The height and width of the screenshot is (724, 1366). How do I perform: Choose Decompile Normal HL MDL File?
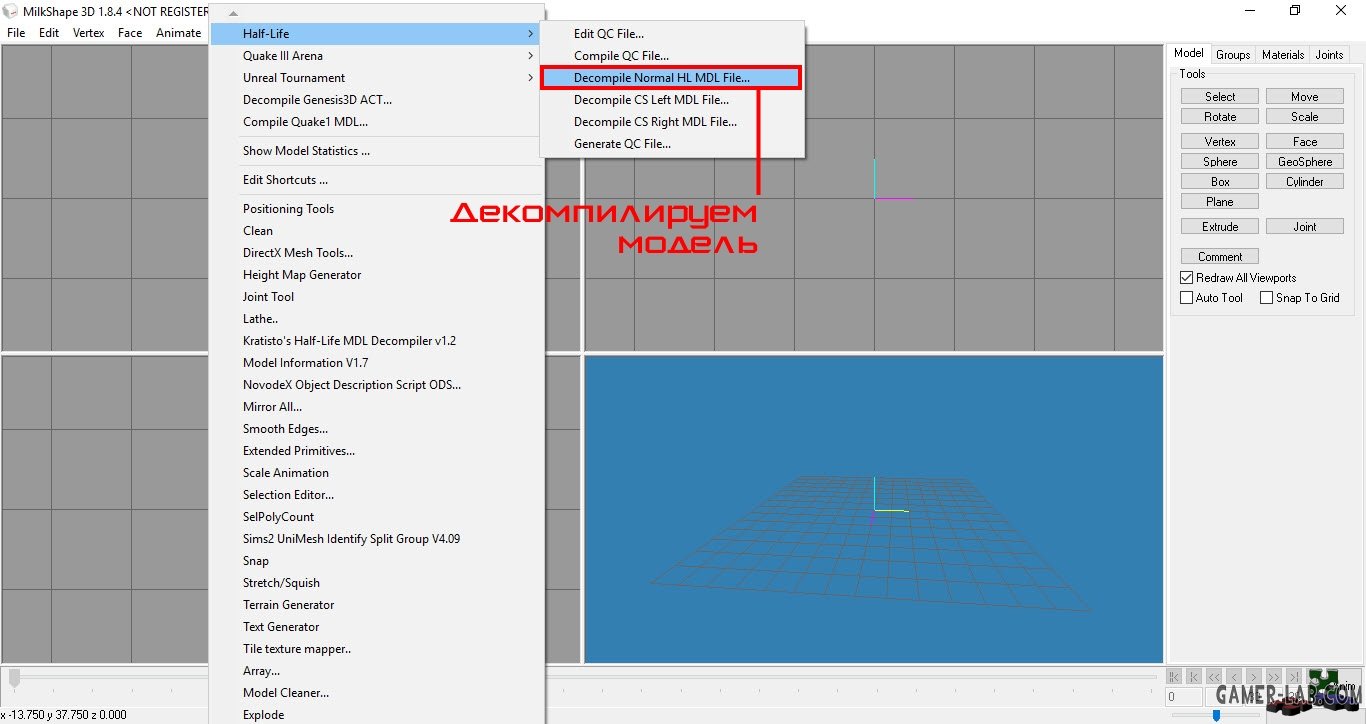tap(671, 78)
